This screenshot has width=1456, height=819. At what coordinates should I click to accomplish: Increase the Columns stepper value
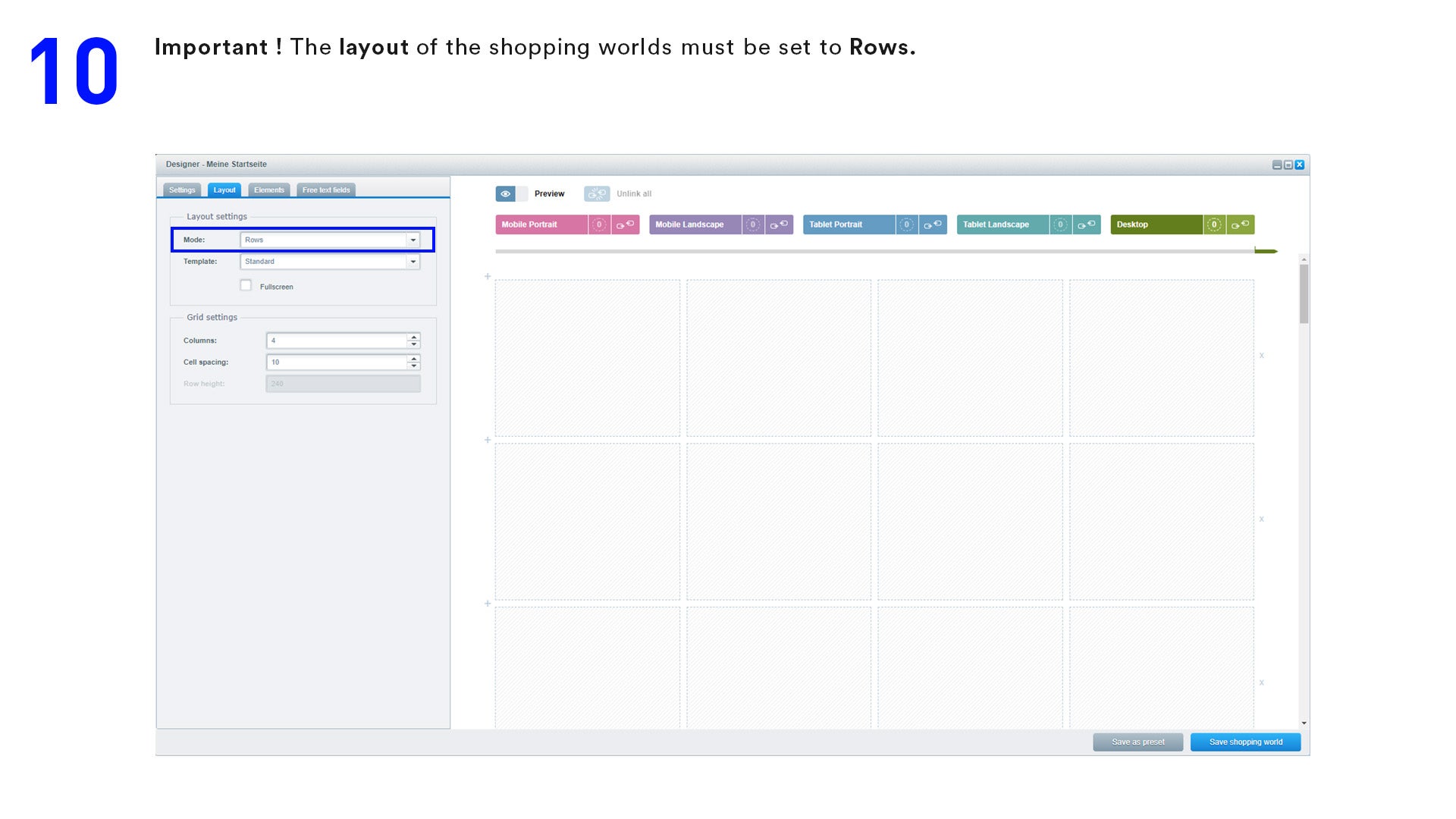click(414, 337)
